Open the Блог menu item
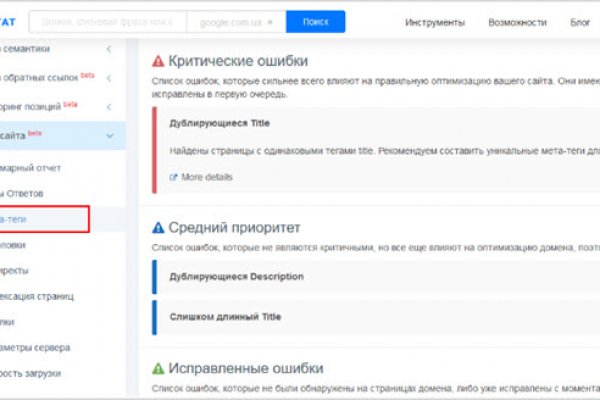 (580, 22)
